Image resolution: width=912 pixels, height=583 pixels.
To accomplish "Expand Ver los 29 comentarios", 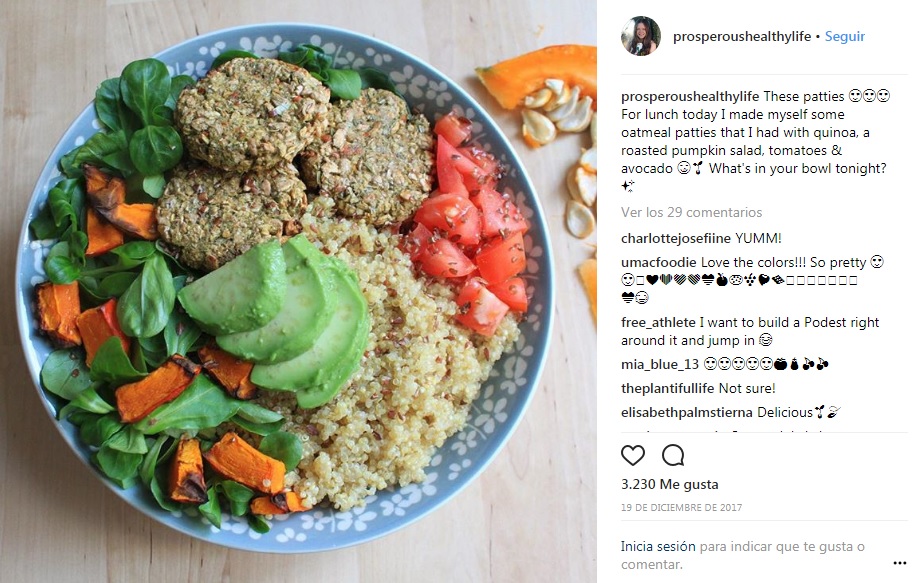I will tap(691, 212).
